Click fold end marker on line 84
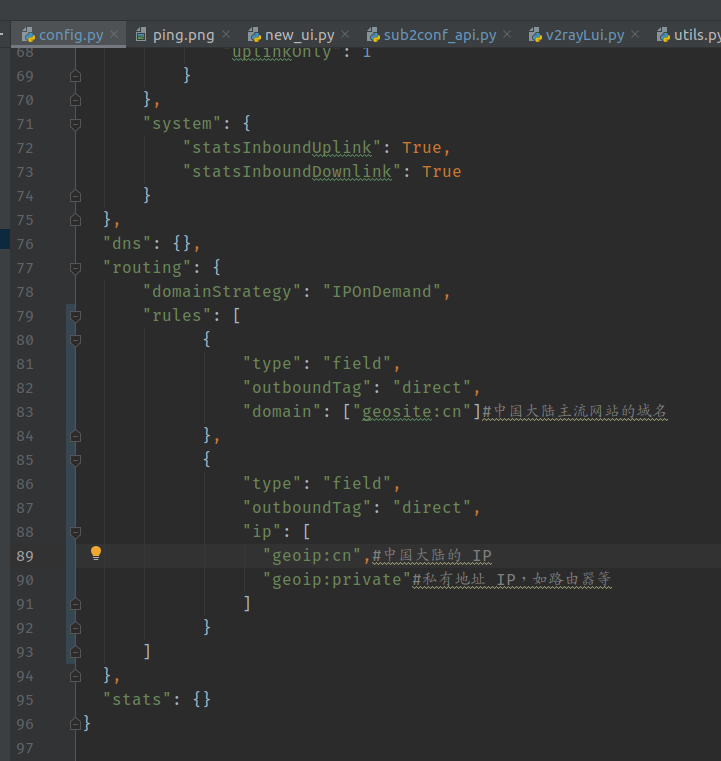Screen dimensions: 721x761 pos(75,436)
